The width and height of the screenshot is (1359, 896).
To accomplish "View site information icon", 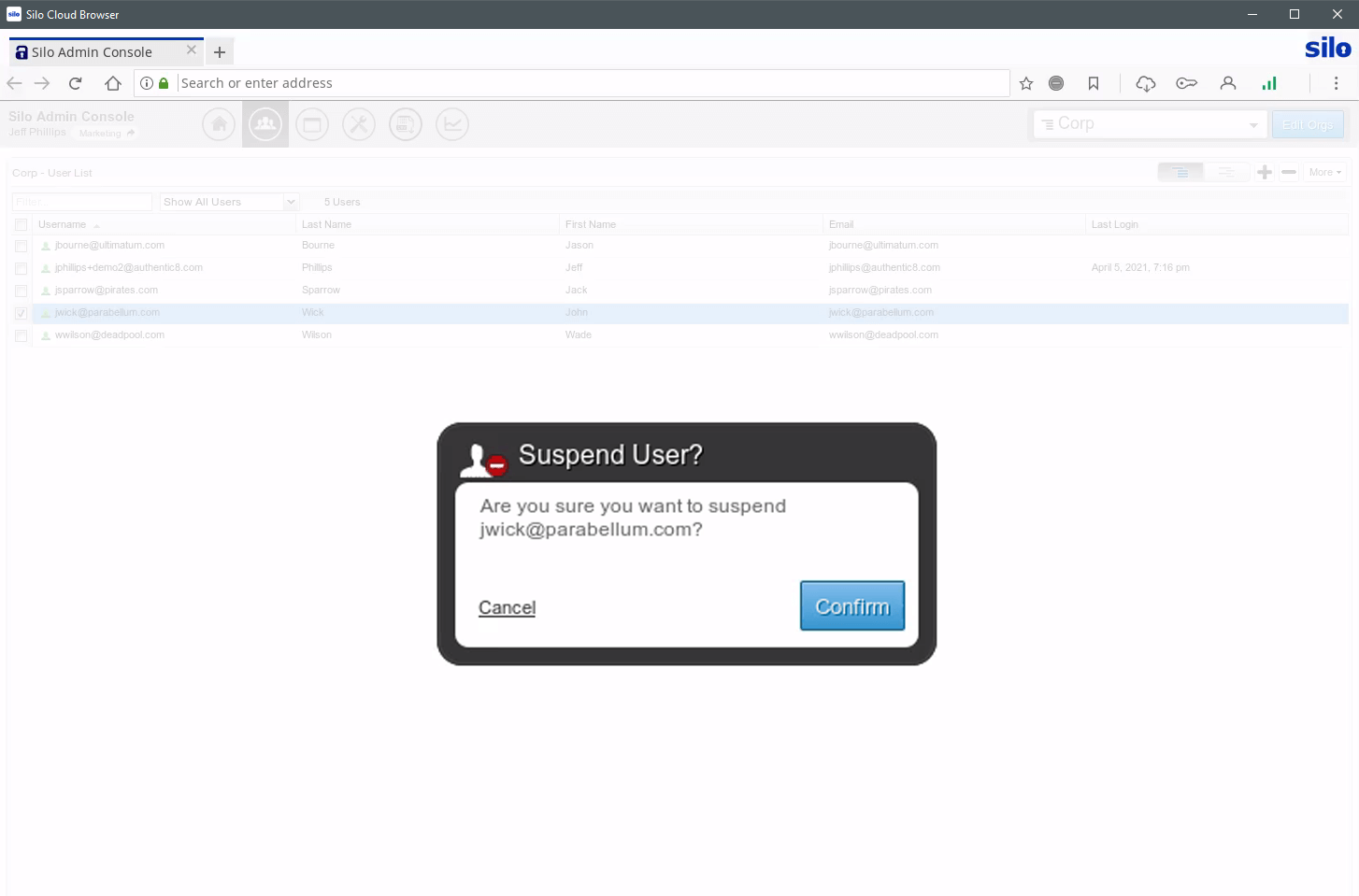I will (x=147, y=83).
